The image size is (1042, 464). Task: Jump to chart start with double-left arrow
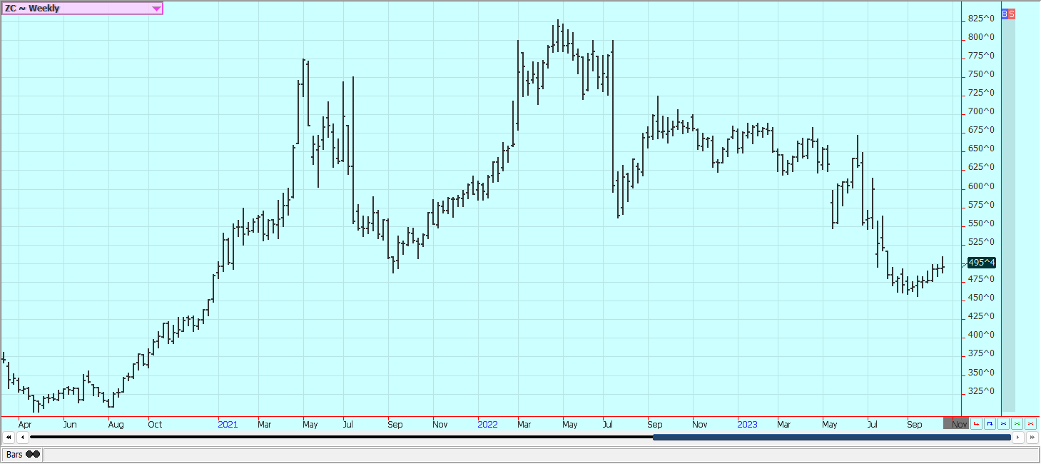pyautogui.click(x=9, y=437)
